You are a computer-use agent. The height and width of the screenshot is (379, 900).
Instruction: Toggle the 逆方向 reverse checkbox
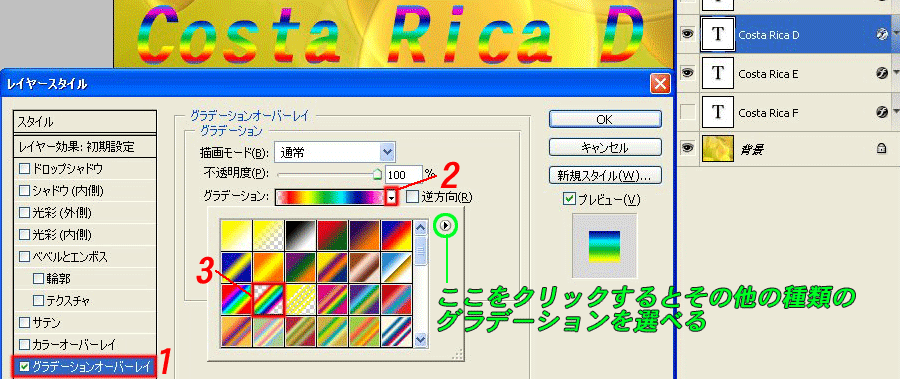(x=412, y=197)
